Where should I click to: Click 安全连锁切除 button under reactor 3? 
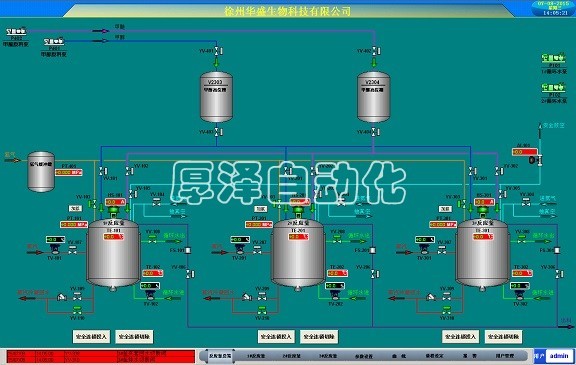[x=504, y=337]
